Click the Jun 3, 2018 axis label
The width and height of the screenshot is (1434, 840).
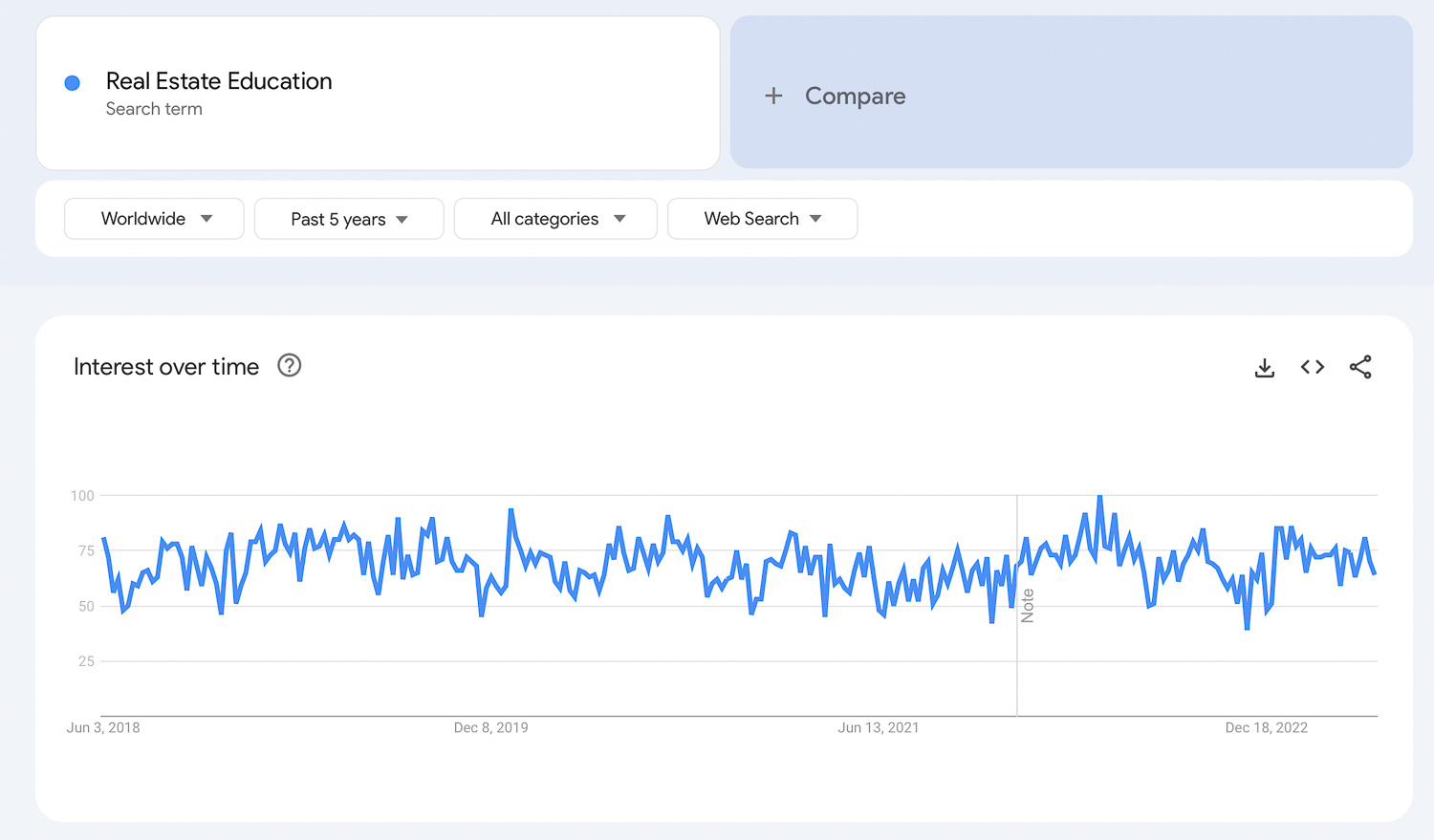tap(103, 728)
